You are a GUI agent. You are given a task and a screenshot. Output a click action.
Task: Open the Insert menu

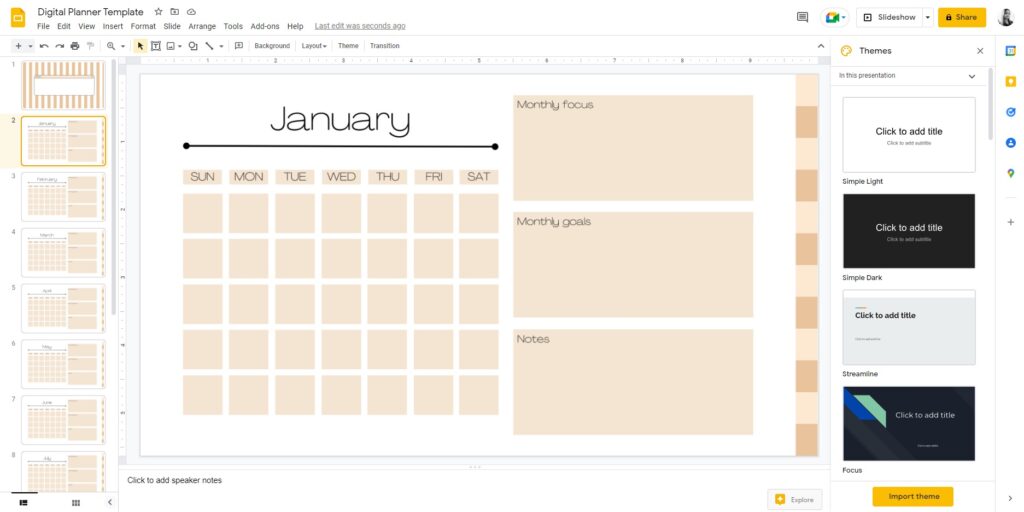pyautogui.click(x=112, y=26)
